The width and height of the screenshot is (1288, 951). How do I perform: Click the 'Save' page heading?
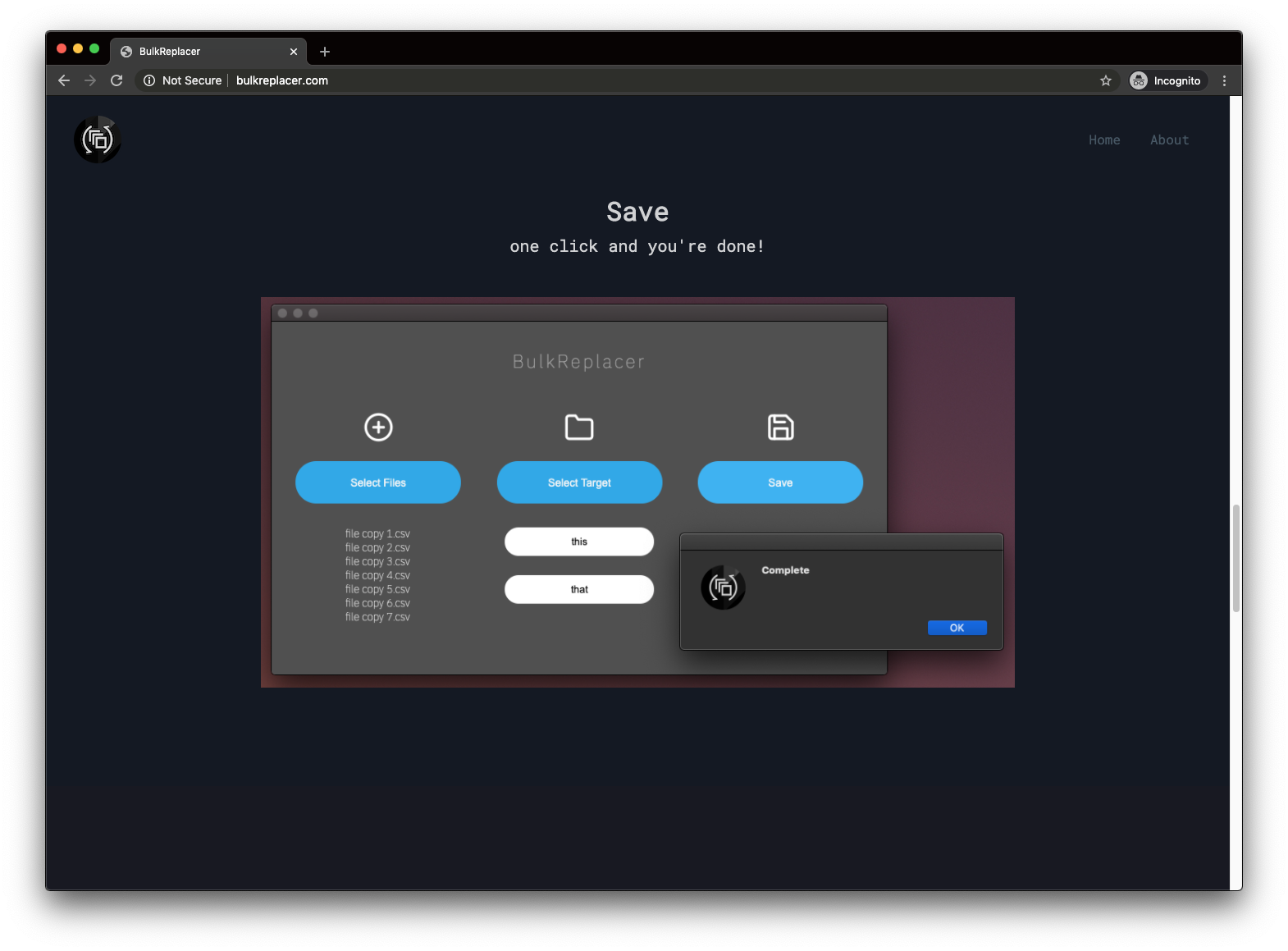point(637,212)
